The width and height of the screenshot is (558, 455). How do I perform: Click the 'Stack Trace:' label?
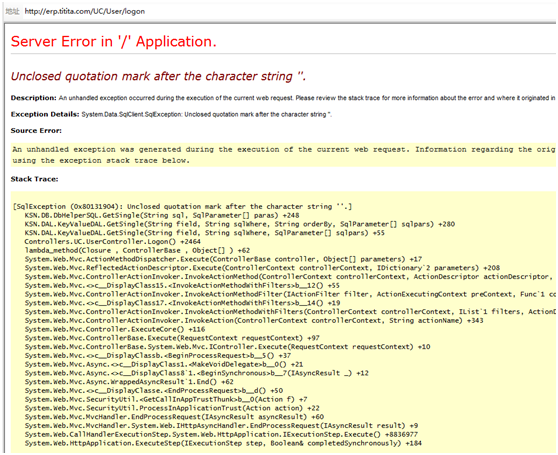(x=34, y=179)
